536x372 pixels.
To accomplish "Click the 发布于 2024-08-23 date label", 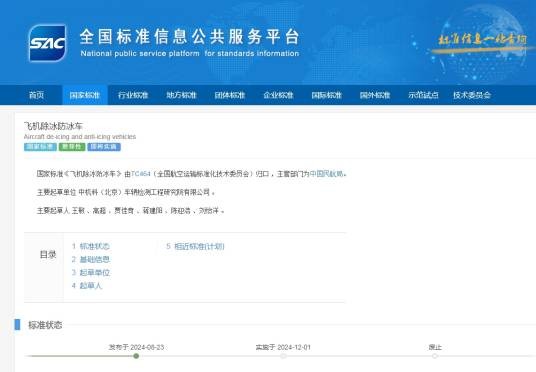I will 136,347.
